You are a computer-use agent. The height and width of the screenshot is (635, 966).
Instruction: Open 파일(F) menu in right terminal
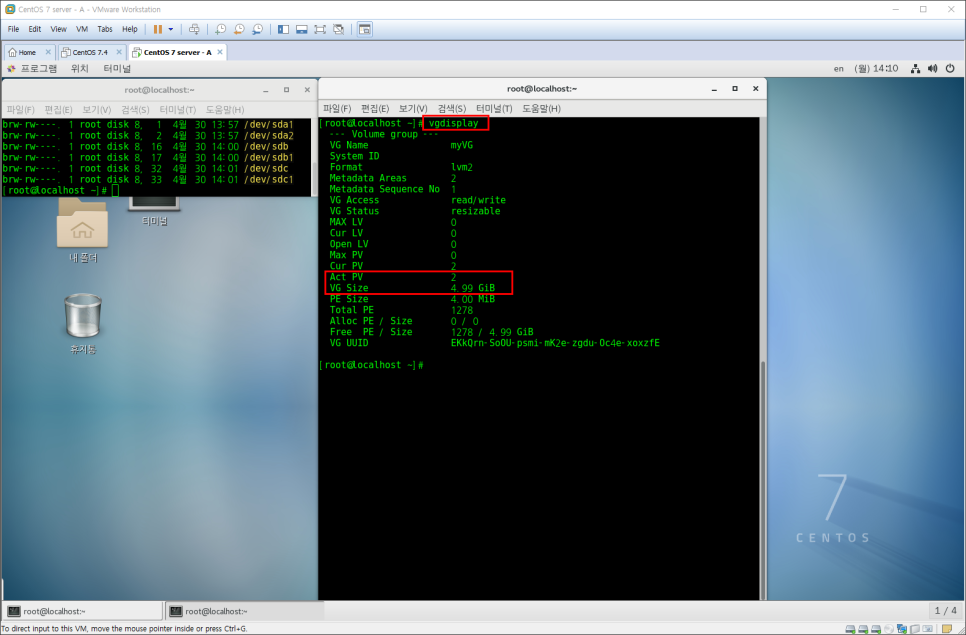tap(337, 108)
